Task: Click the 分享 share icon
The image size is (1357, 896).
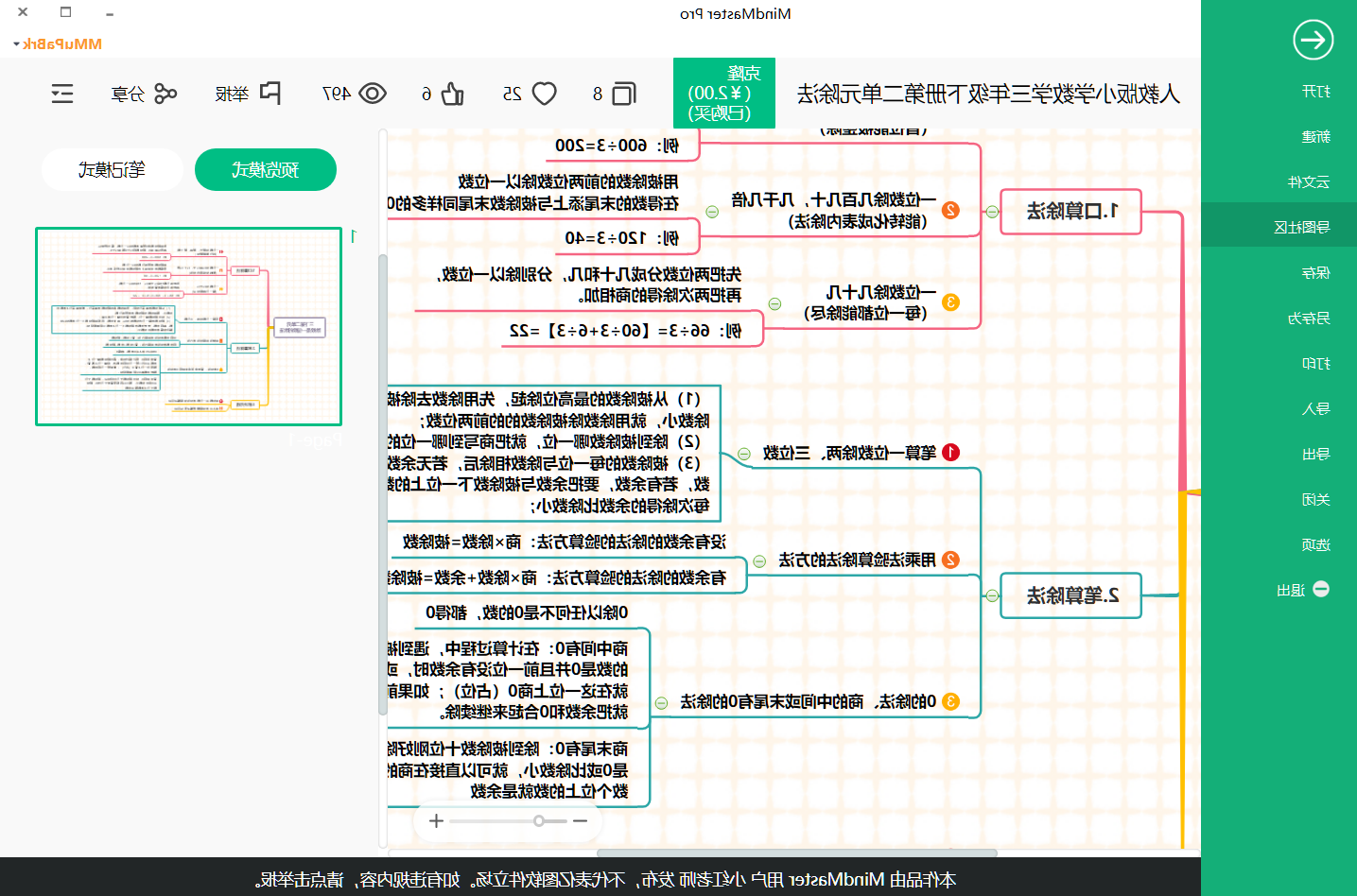Action: 165,93
